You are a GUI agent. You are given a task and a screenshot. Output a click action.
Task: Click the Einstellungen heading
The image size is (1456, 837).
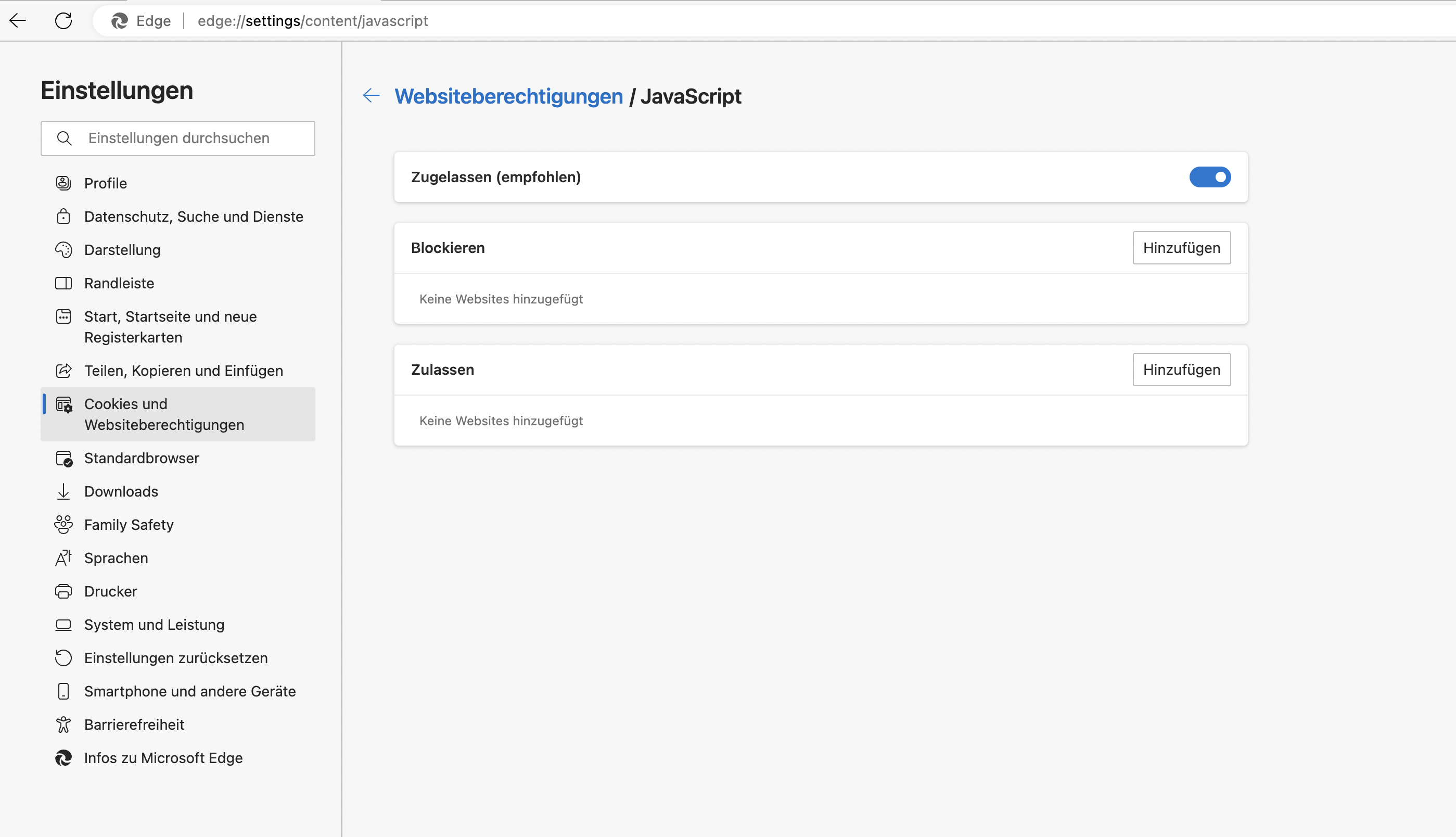[x=117, y=90]
